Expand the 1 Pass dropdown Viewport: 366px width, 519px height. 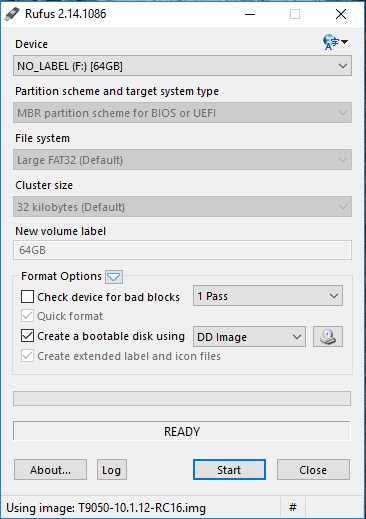pos(268,296)
